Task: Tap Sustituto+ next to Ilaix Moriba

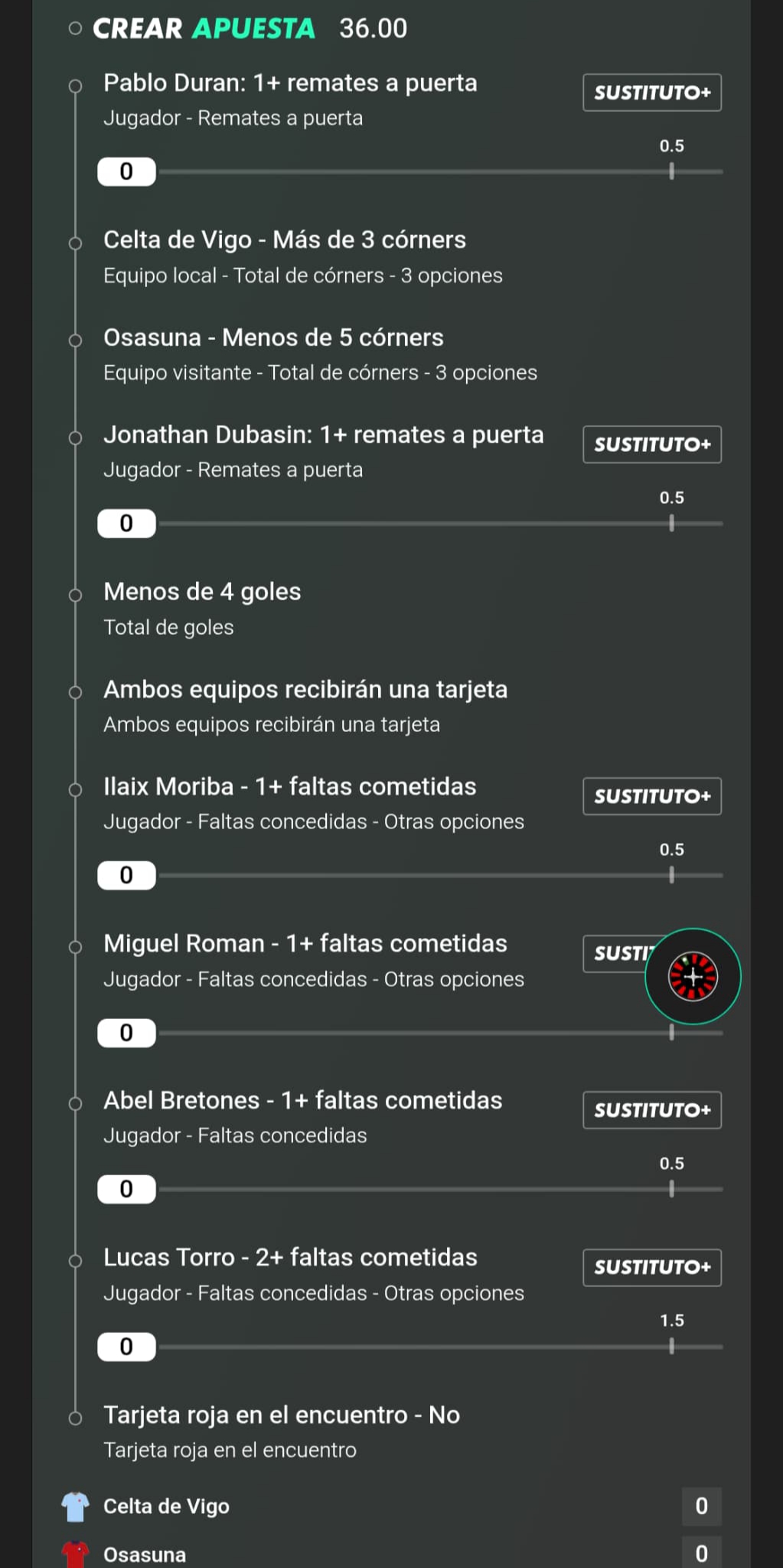Action: (x=652, y=796)
